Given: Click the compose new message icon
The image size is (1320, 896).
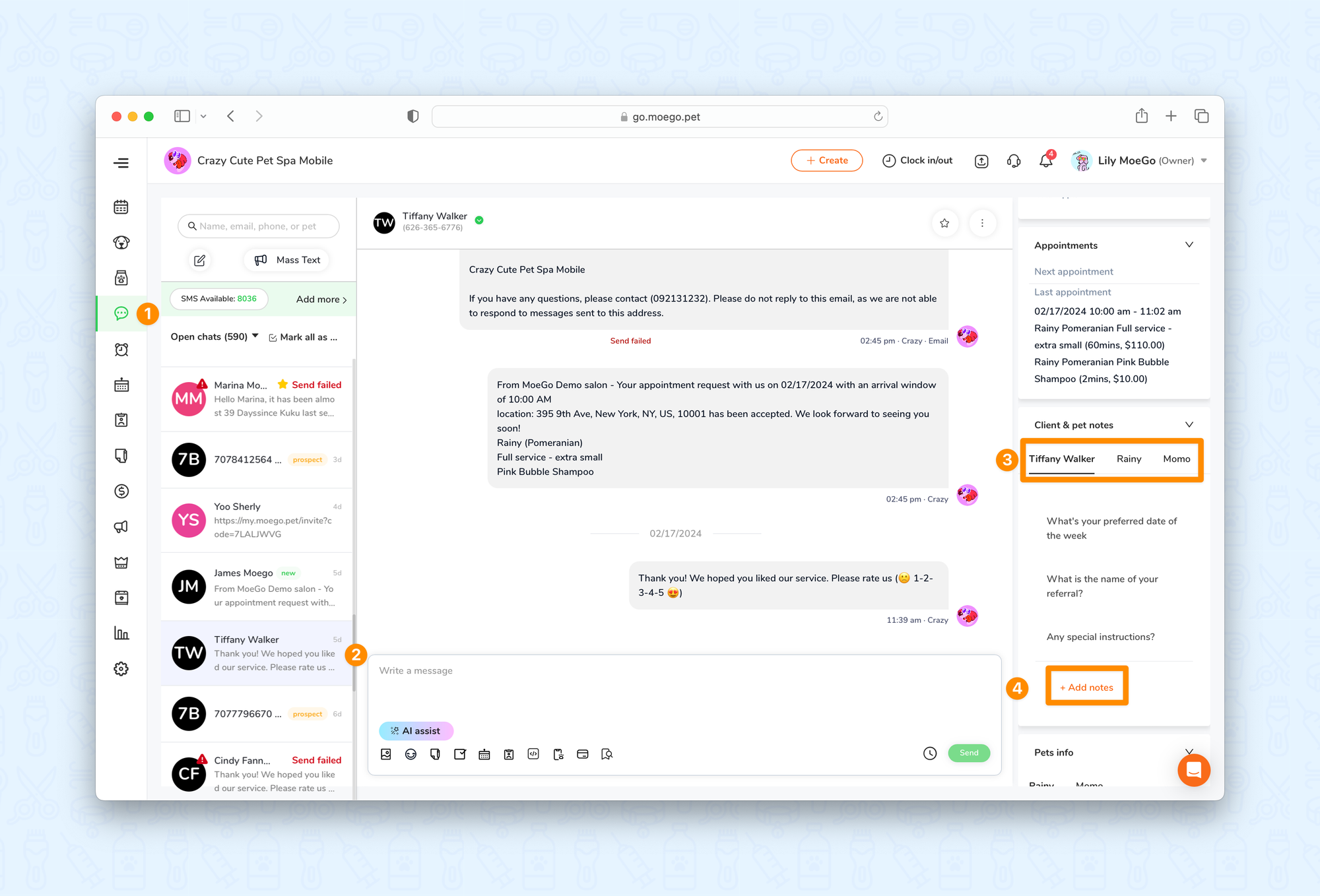Looking at the screenshot, I should (x=199, y=260).
